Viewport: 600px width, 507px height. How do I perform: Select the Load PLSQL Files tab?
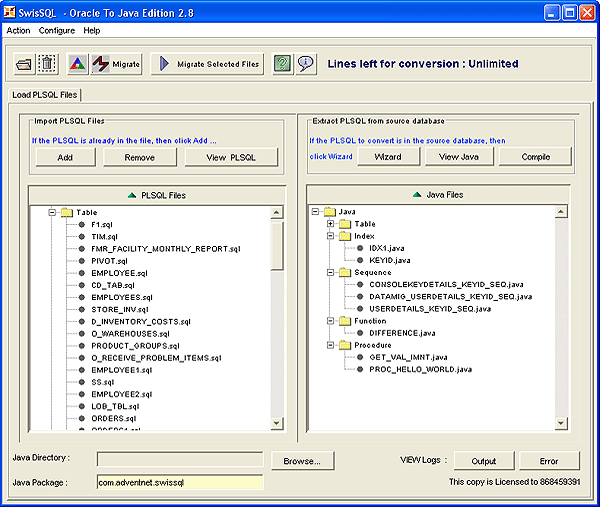[44, 95]
